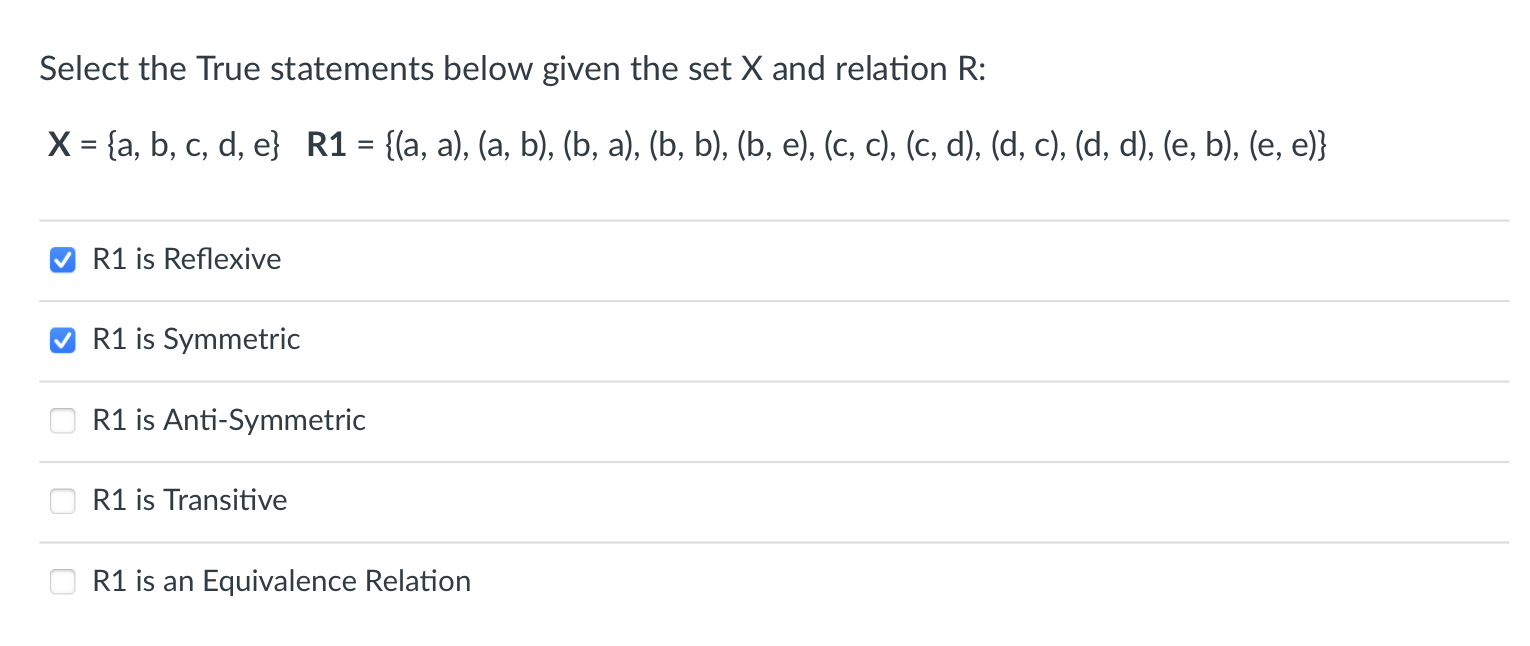Click the 'R1 is Symmetric' label text
This screenshot has height=646, width=1530.
point(196,340)
